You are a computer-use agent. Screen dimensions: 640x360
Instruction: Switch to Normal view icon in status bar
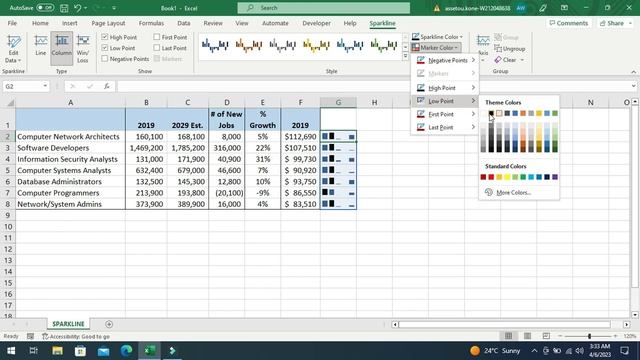click(x=508, y=336)
